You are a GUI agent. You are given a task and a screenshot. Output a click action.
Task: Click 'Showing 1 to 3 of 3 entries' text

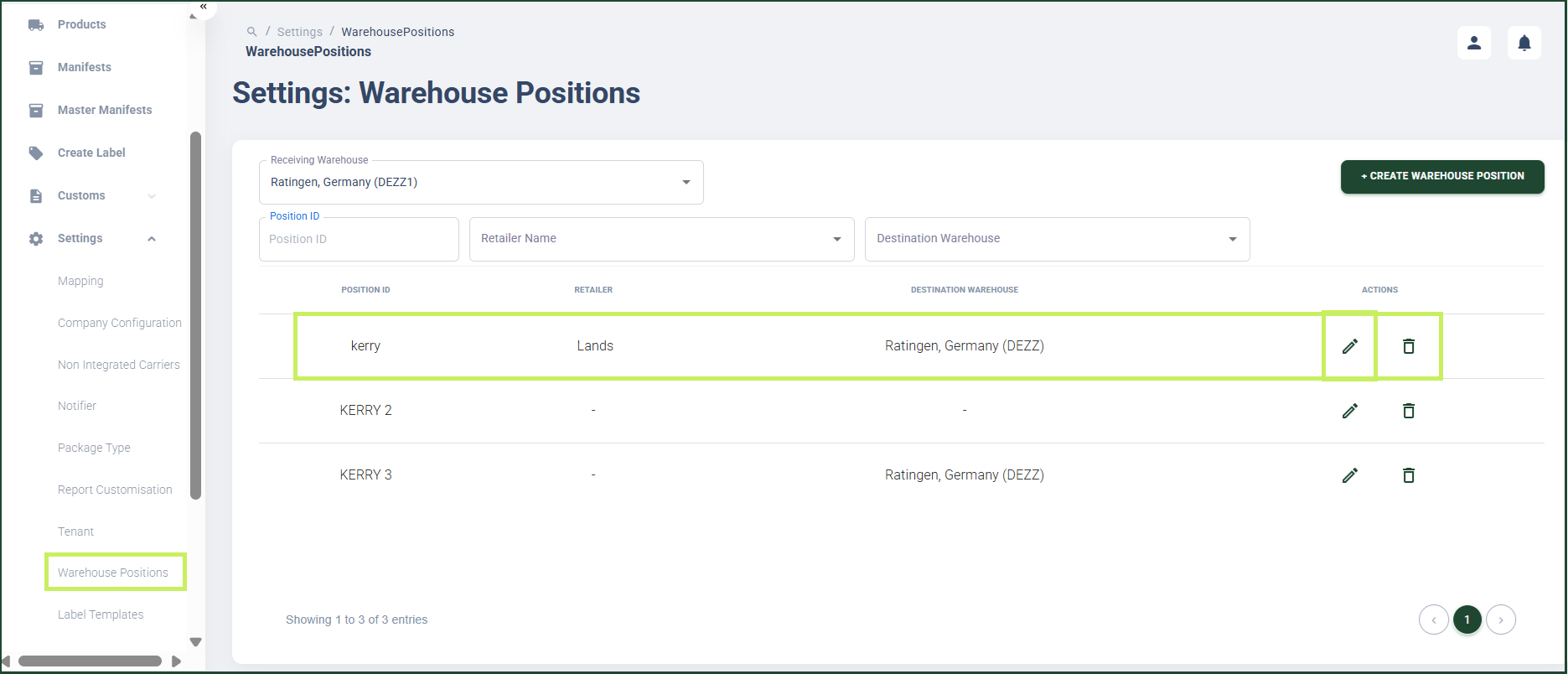coord(356,620)
